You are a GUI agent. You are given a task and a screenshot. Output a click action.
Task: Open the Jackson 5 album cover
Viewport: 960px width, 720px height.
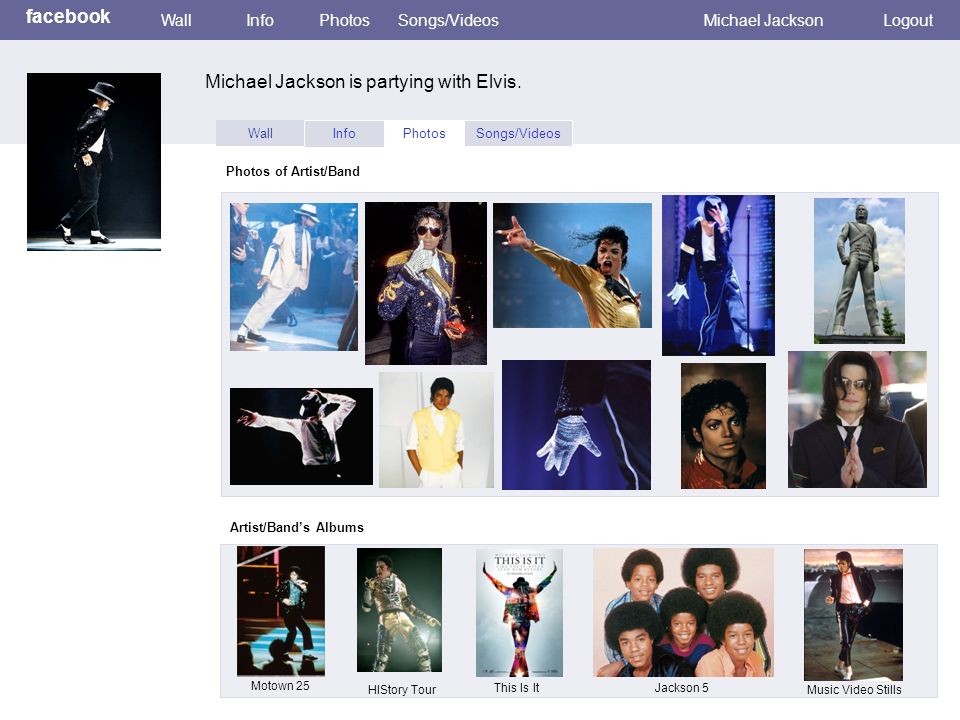coord(683,612)
